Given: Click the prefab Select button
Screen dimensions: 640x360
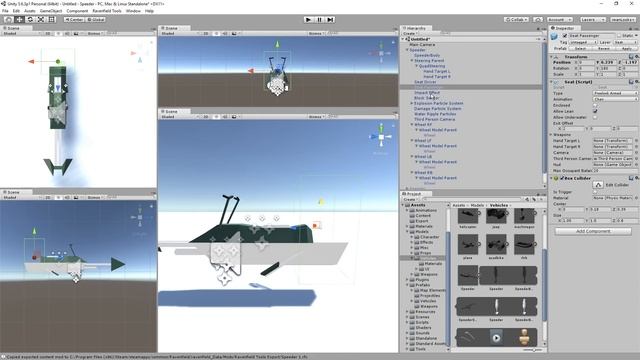Looking at the screenshot, I should tap(580, 49).
